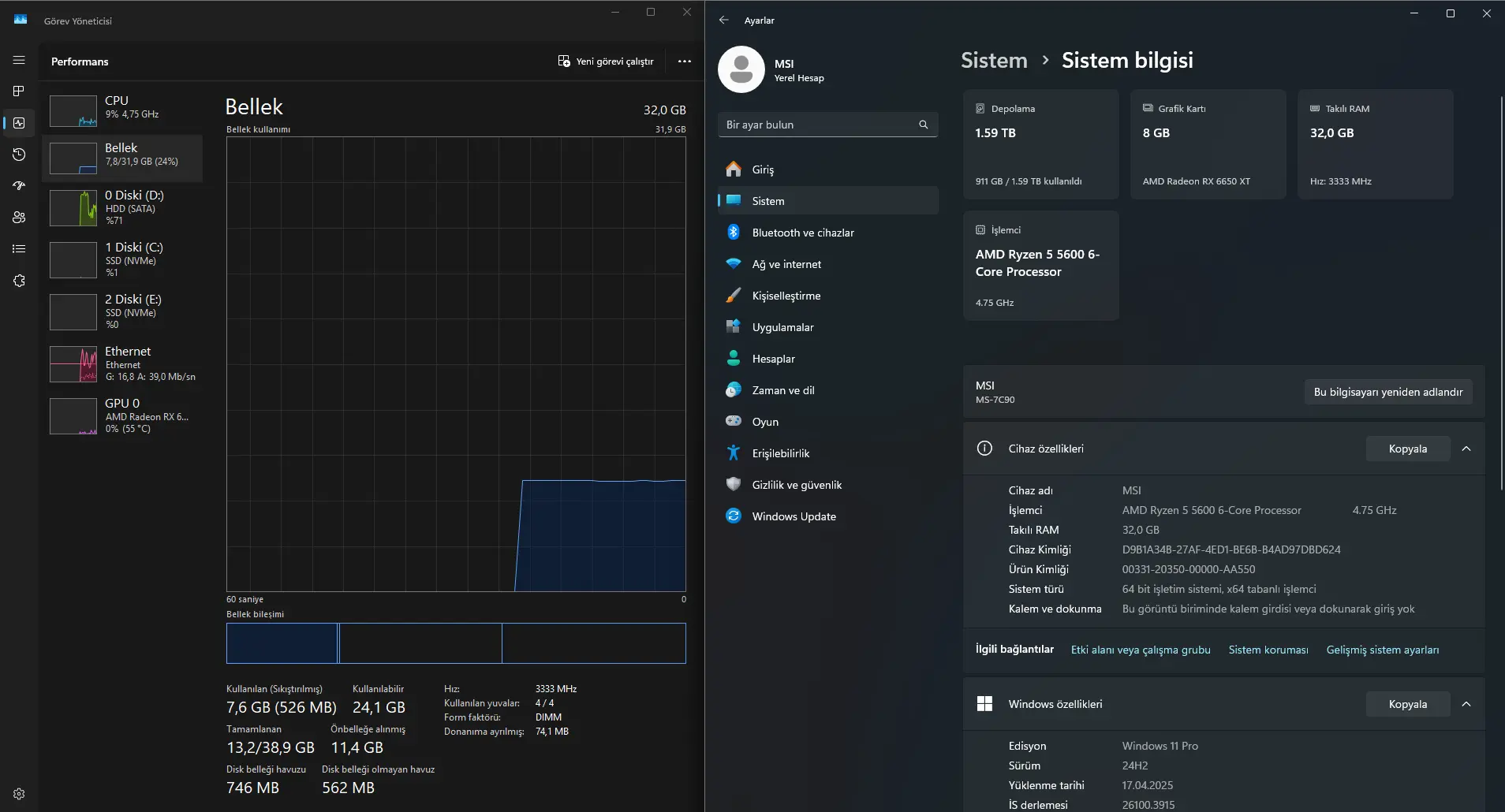
Task: Click the Depolama storage card
Action: [x=1041, y=144]
